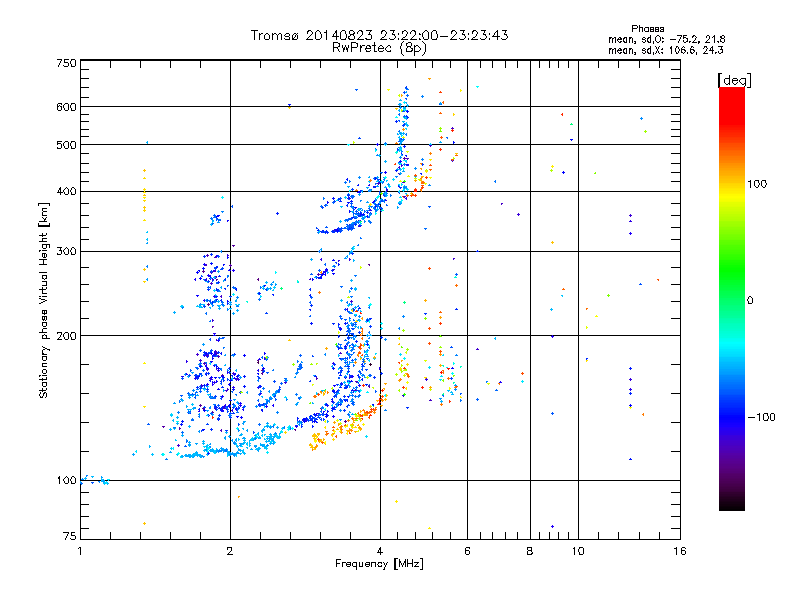Click the 'Frequency [MHz]' axis title
This screenshot has height=600, width=800.
(x=379, y=564)
